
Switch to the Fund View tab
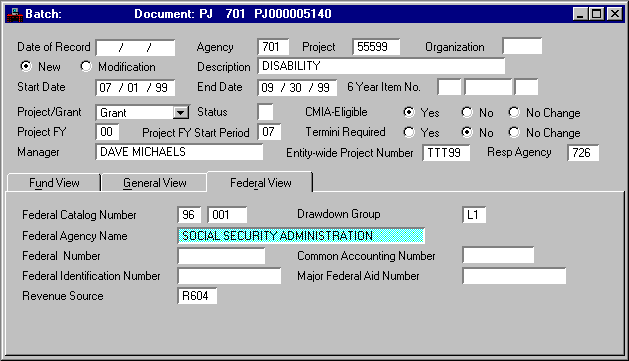(54, 183)
